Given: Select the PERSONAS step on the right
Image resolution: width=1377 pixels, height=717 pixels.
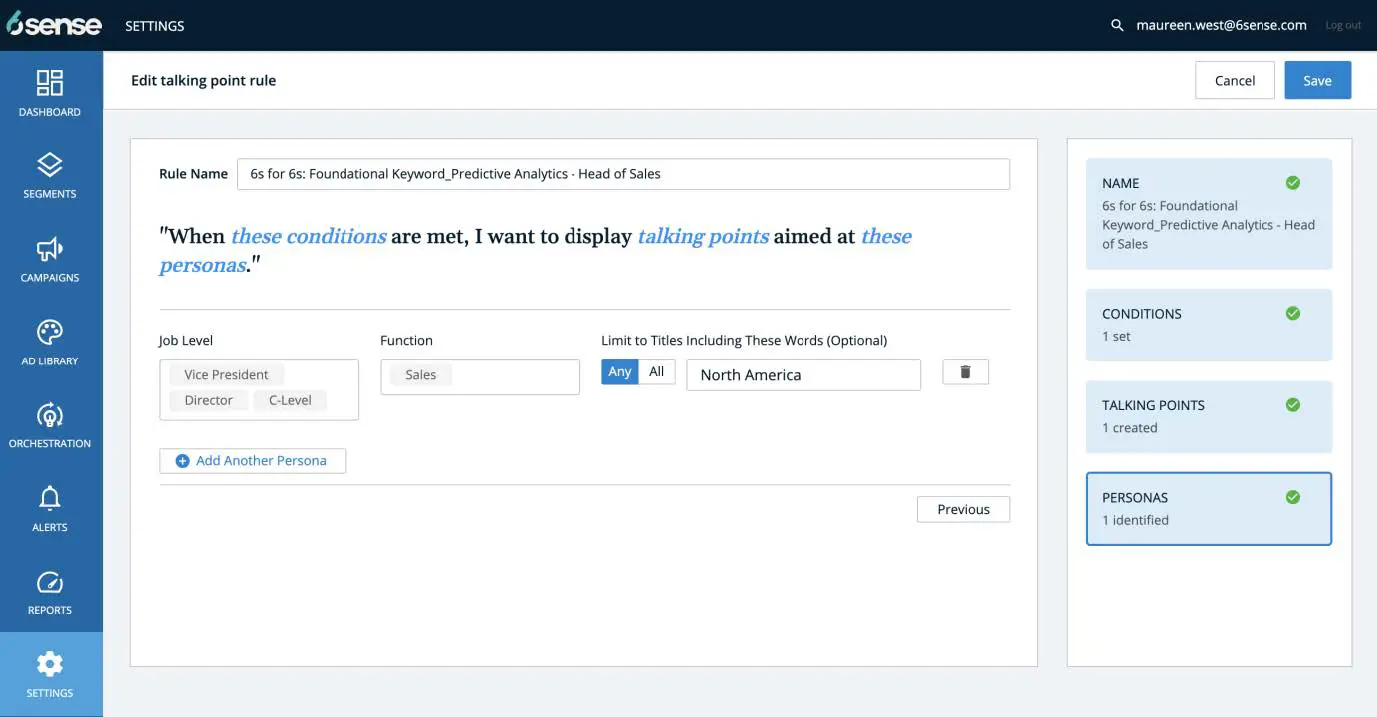Looking at the screenshot, I should tap(1208, 508).
